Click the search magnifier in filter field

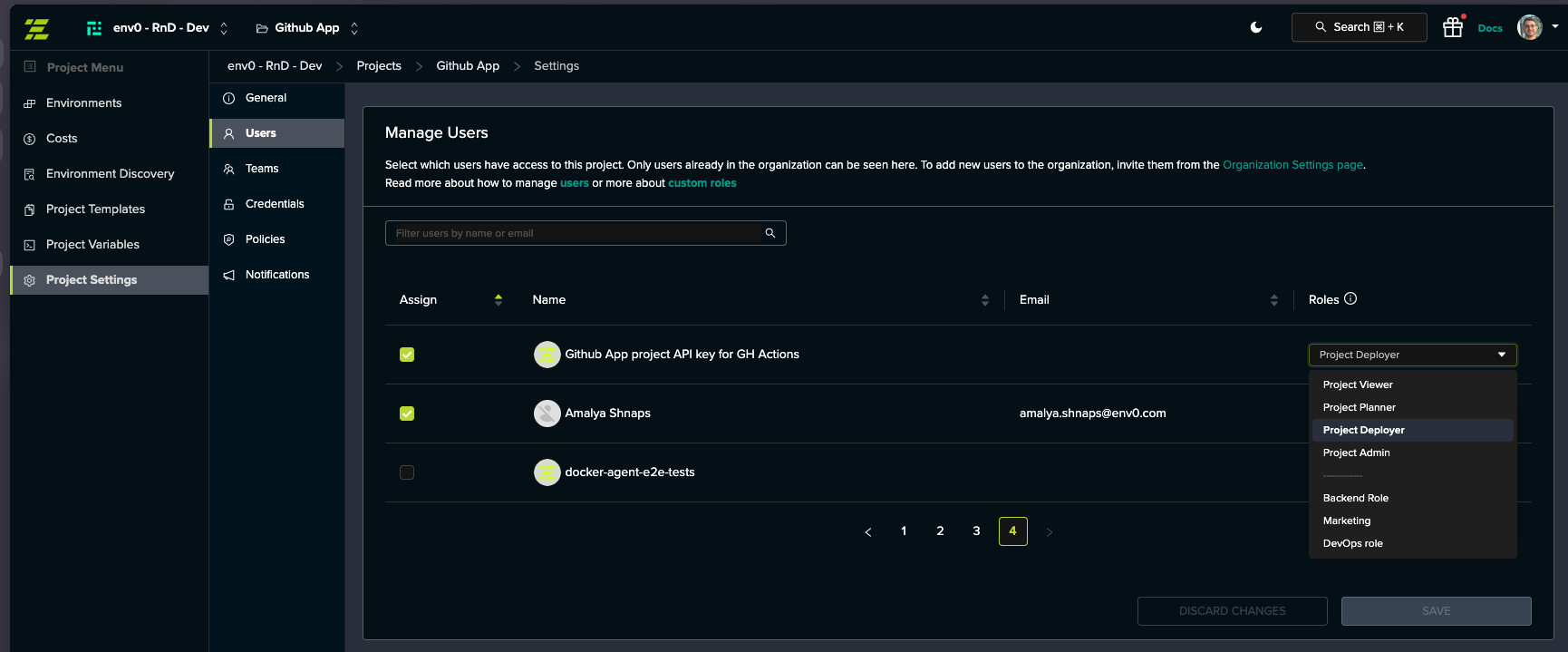tap(770, 233)
